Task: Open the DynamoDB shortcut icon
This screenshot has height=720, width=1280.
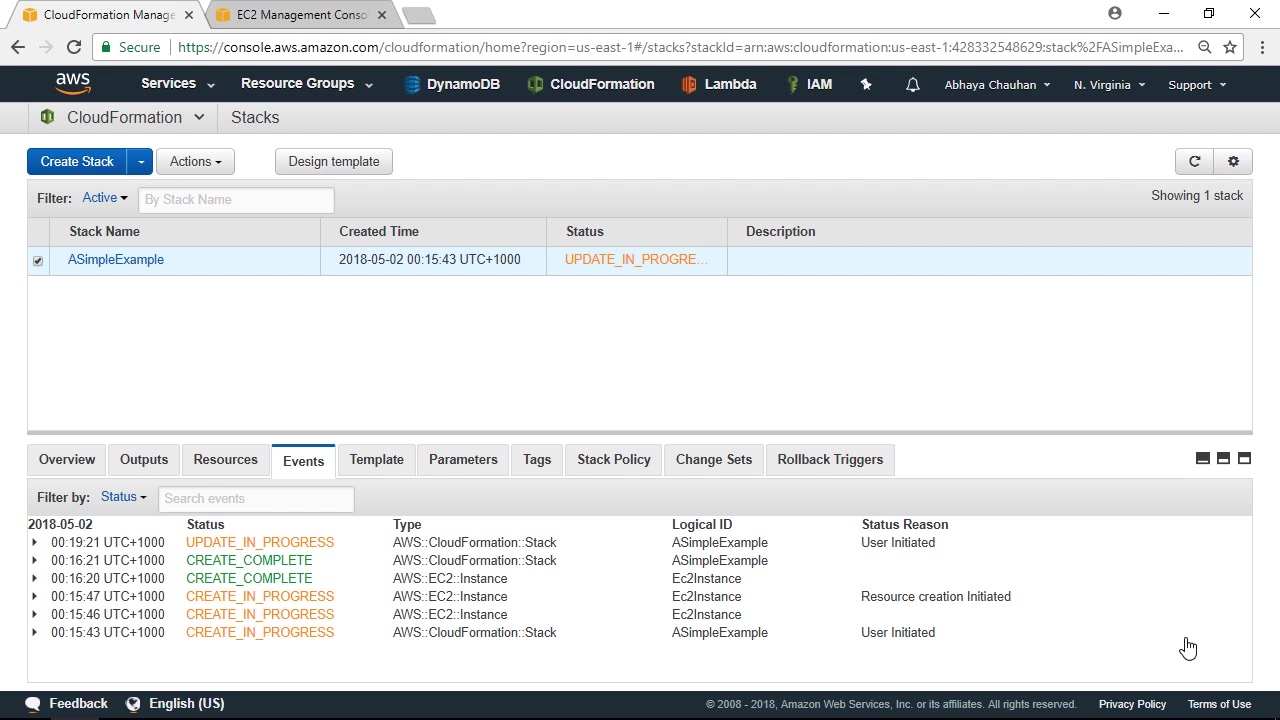Action: point(412,85)
